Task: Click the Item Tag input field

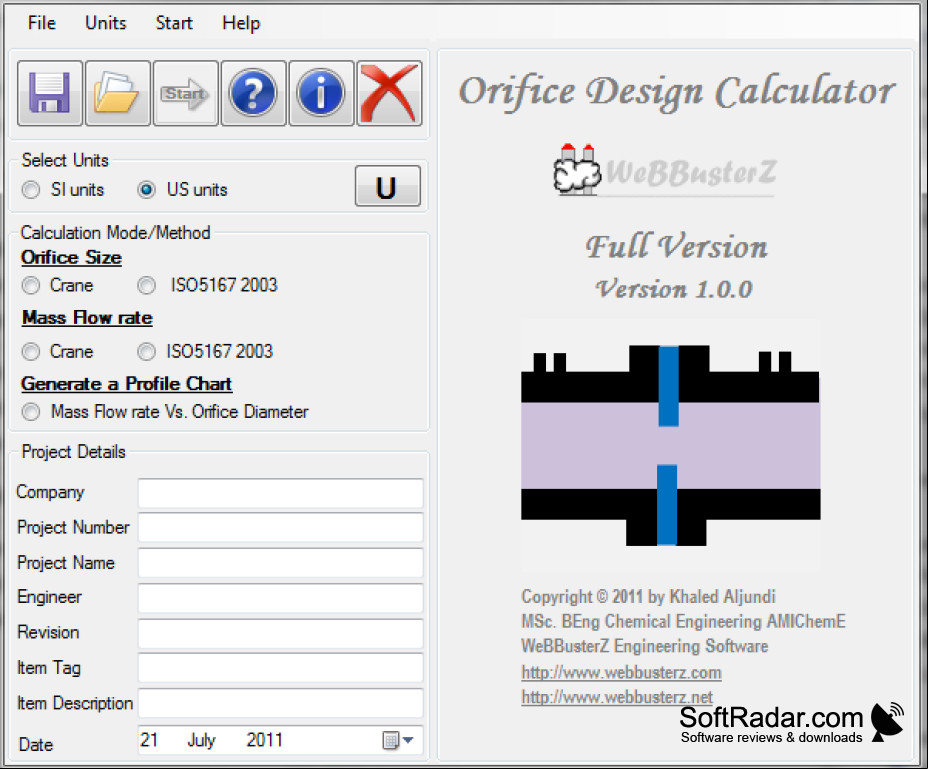Action: 281,668
